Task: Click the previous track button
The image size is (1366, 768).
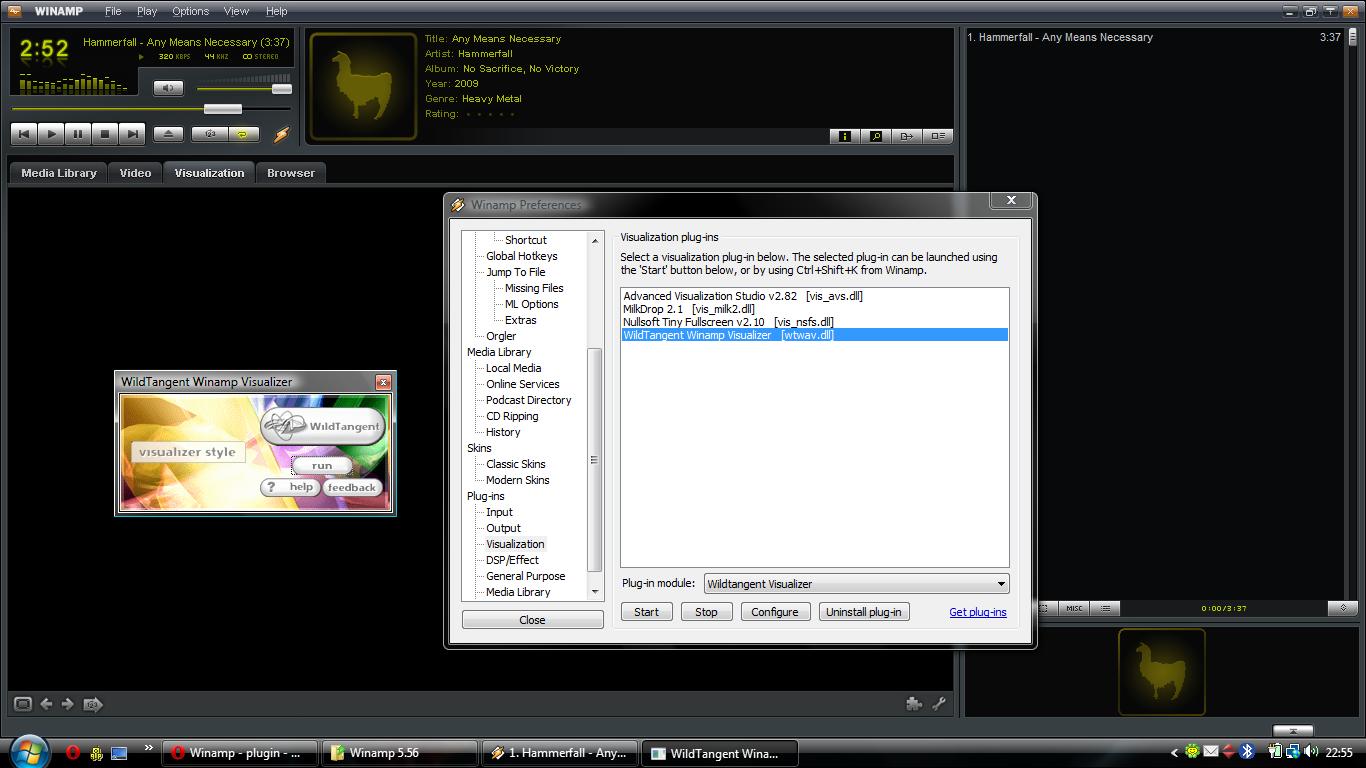Action: [24, 134]
